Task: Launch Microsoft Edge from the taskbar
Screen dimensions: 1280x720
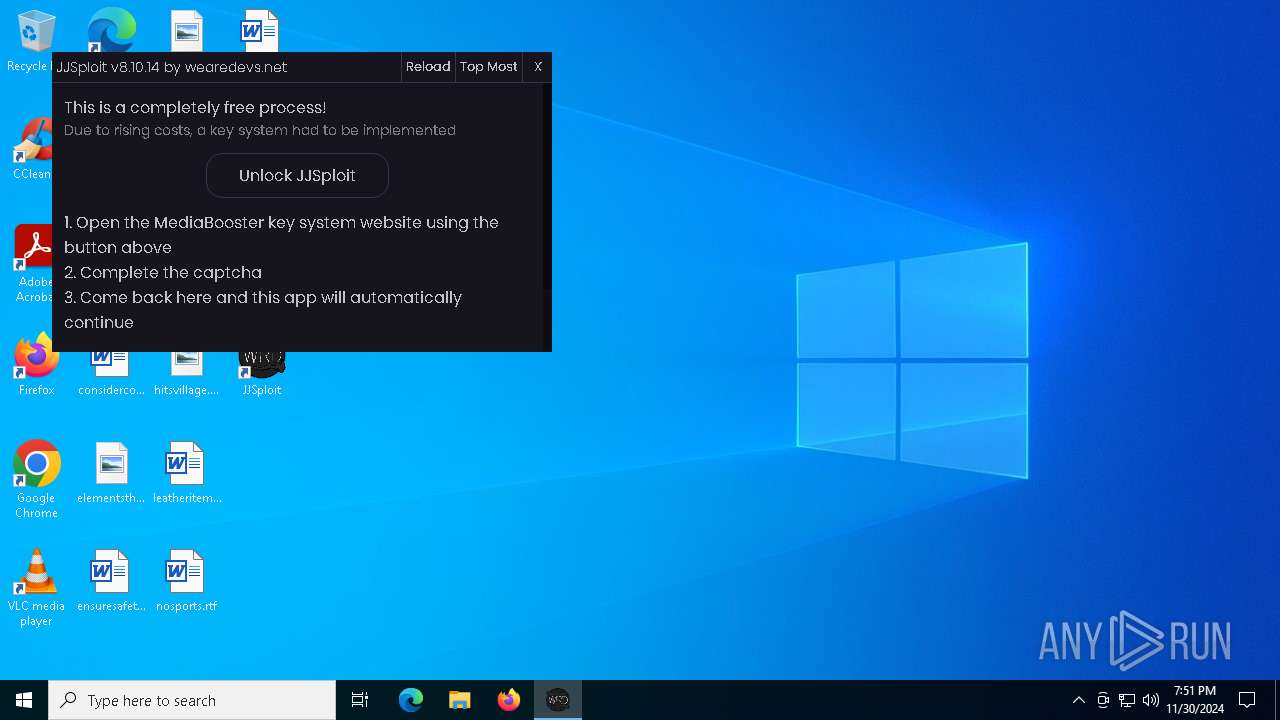Action: click(x=411, y=700)
